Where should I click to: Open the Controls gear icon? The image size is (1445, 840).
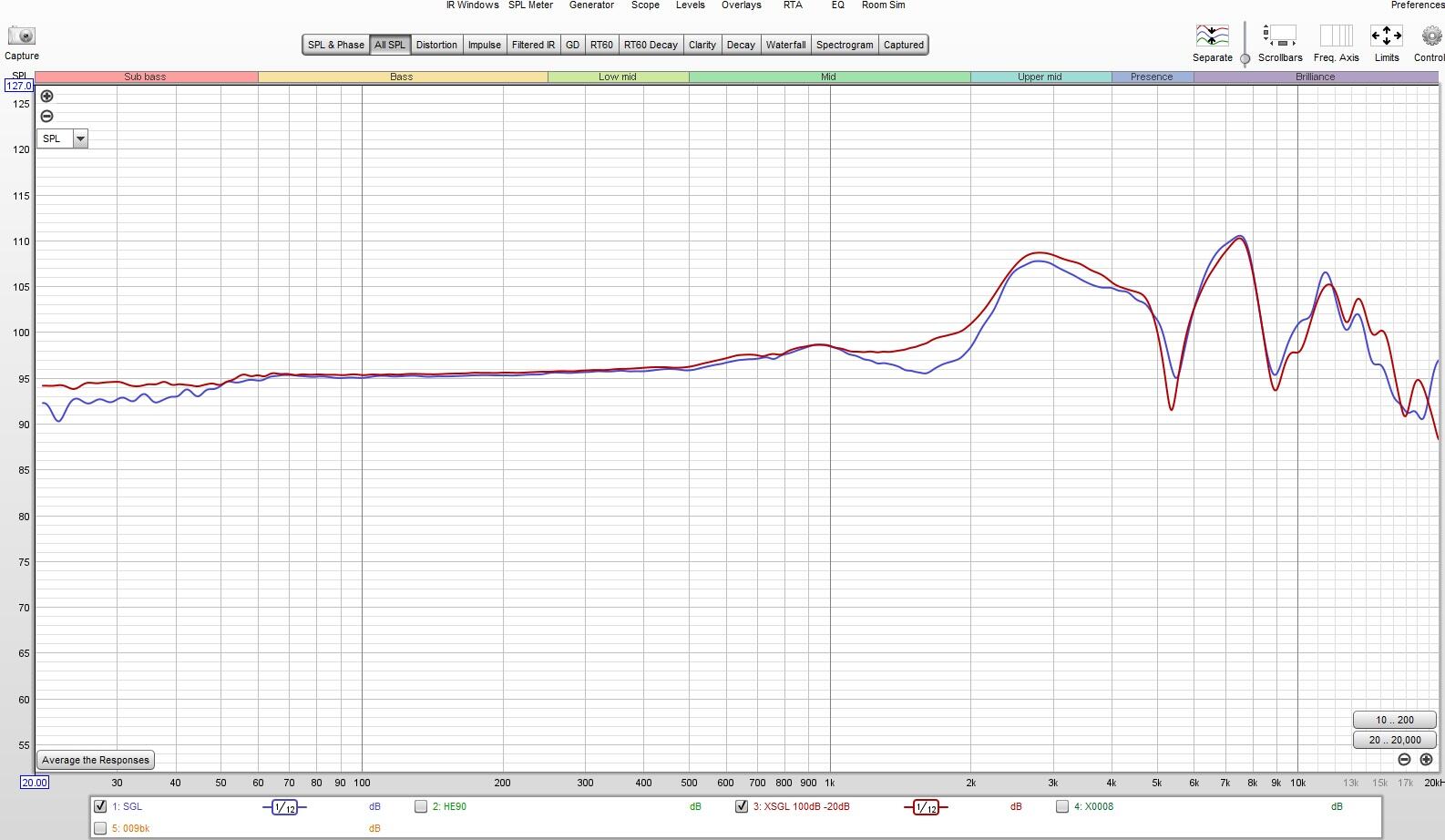1430,36
